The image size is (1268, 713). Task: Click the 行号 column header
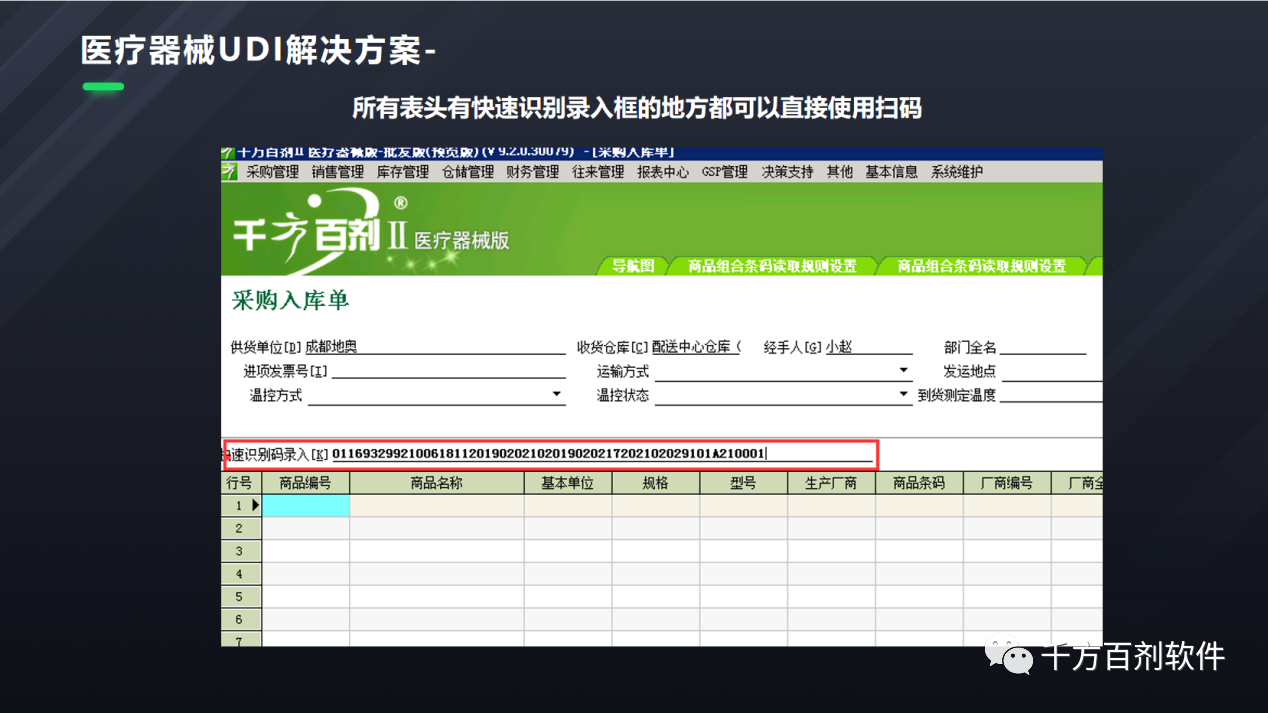click(241, 483)
